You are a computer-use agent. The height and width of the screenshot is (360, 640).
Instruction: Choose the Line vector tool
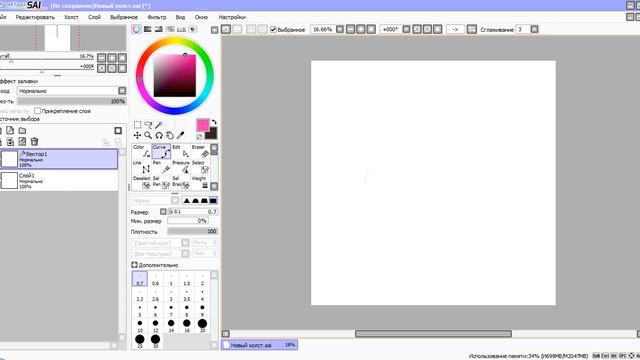[142, 167]
